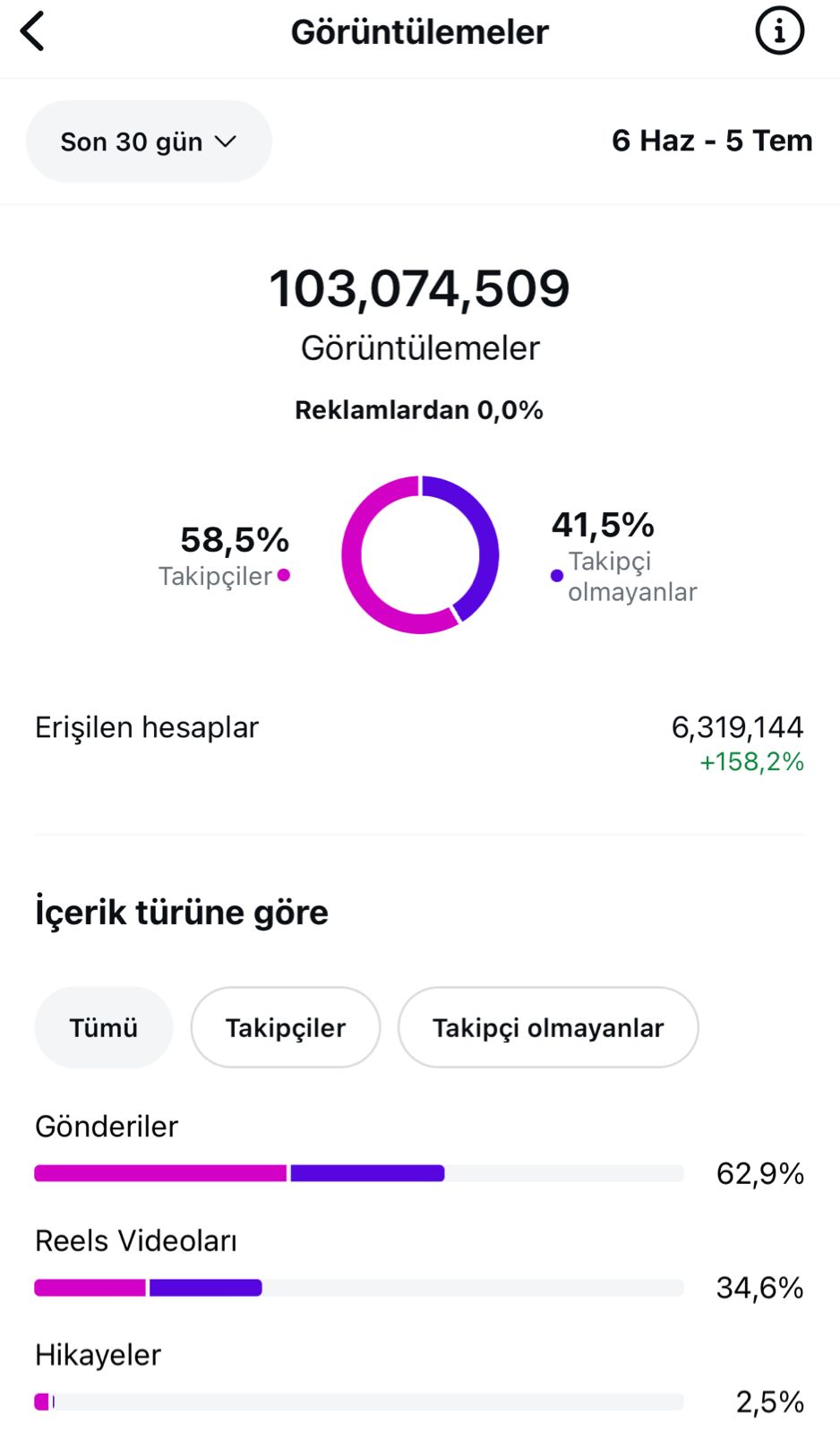Tap the 58,5% Takipçiler percentage
840x1433 pixels.
[235, 540]
